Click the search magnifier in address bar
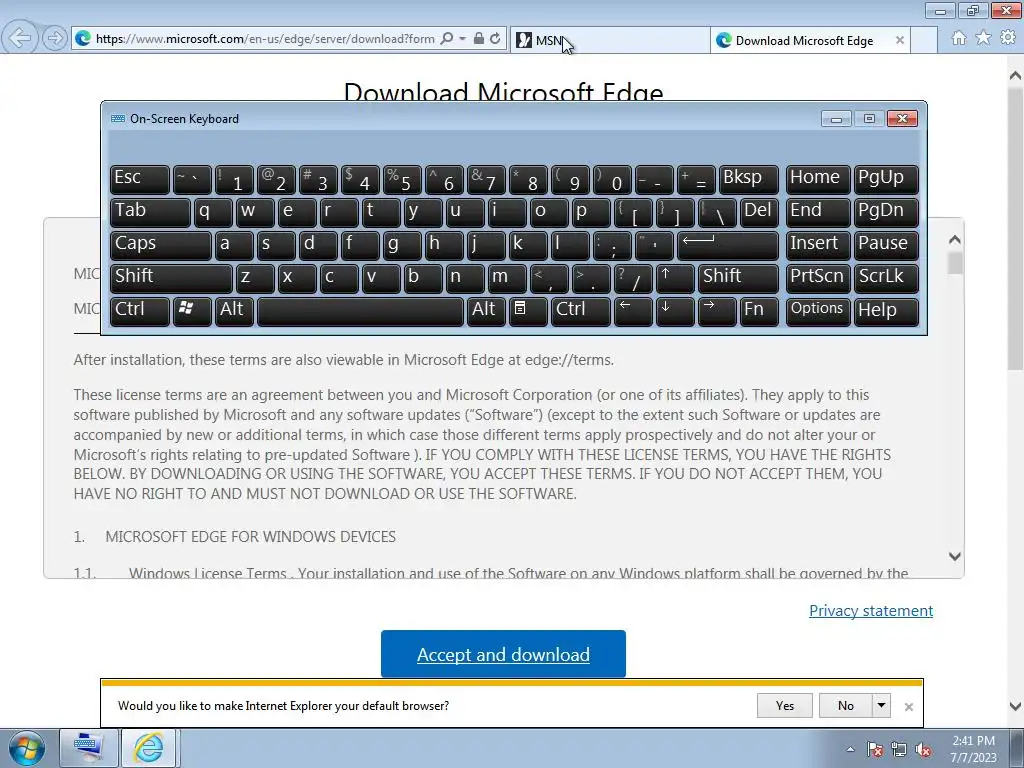The height and width of the screenshot is (768, 1024). [447, 39]
